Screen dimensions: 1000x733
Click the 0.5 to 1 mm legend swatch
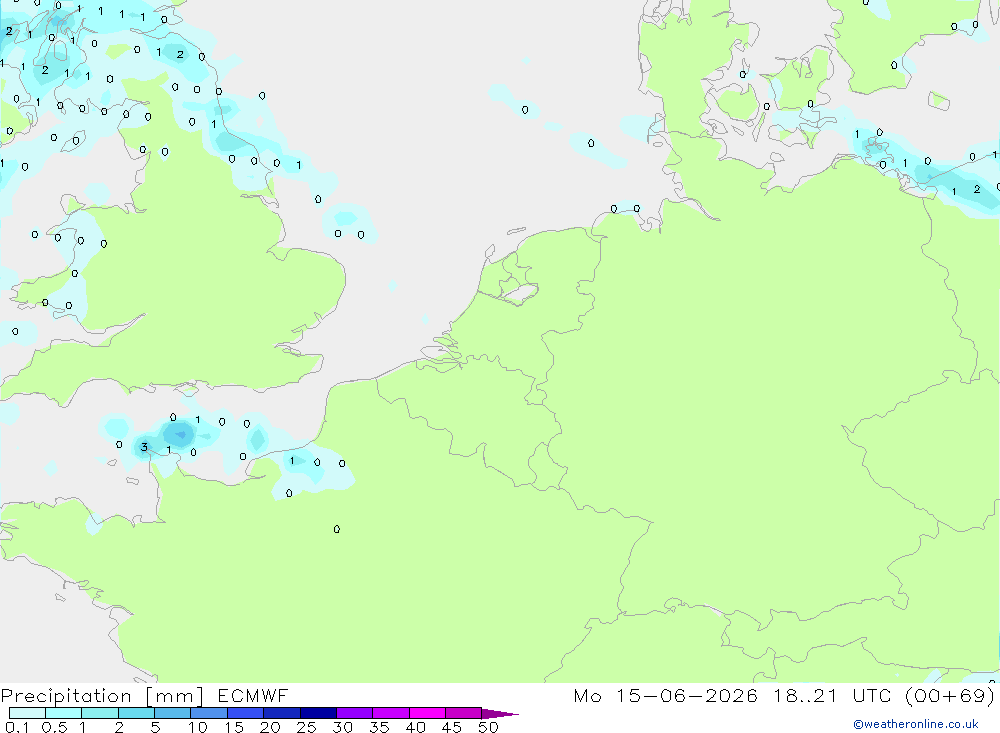point(63,713)
